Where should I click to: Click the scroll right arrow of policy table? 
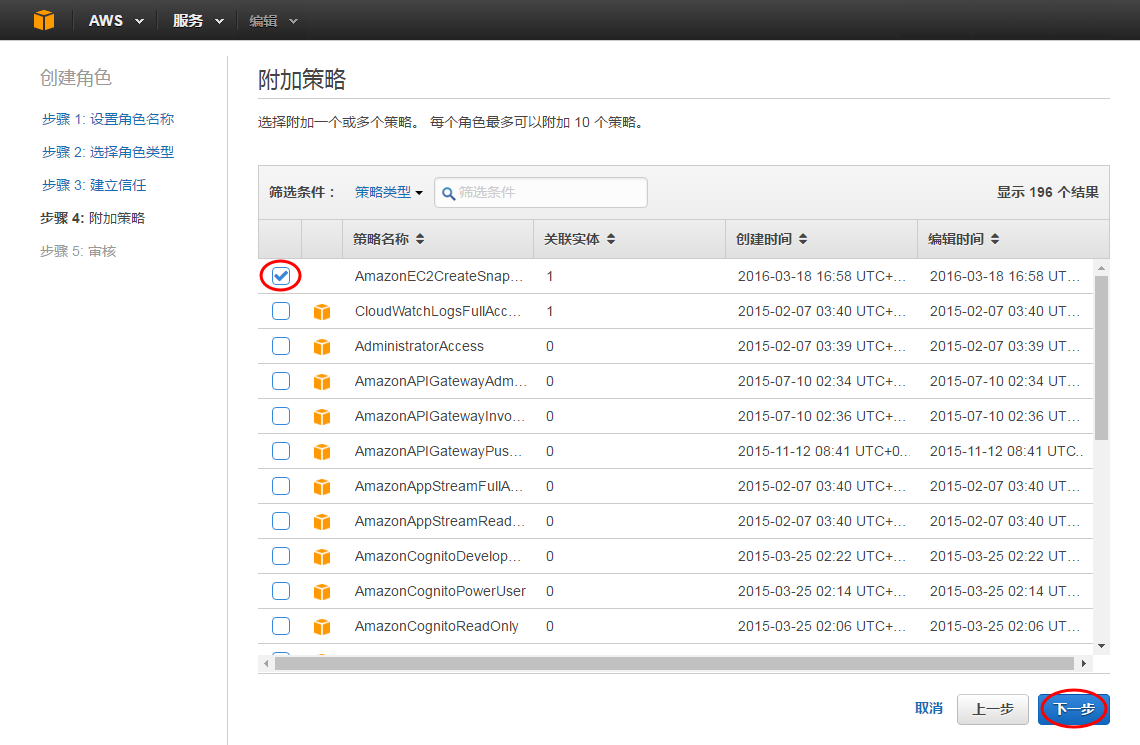1084,664
